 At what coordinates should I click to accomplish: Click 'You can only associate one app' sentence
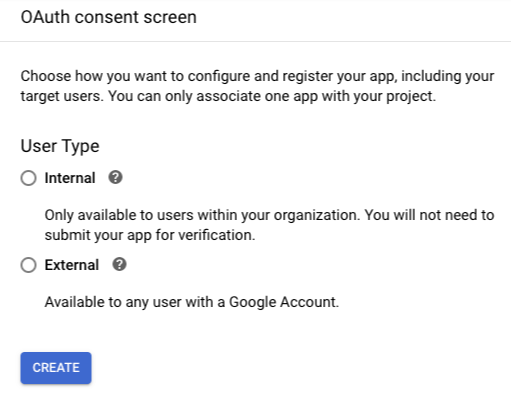[x=272, y=96]
